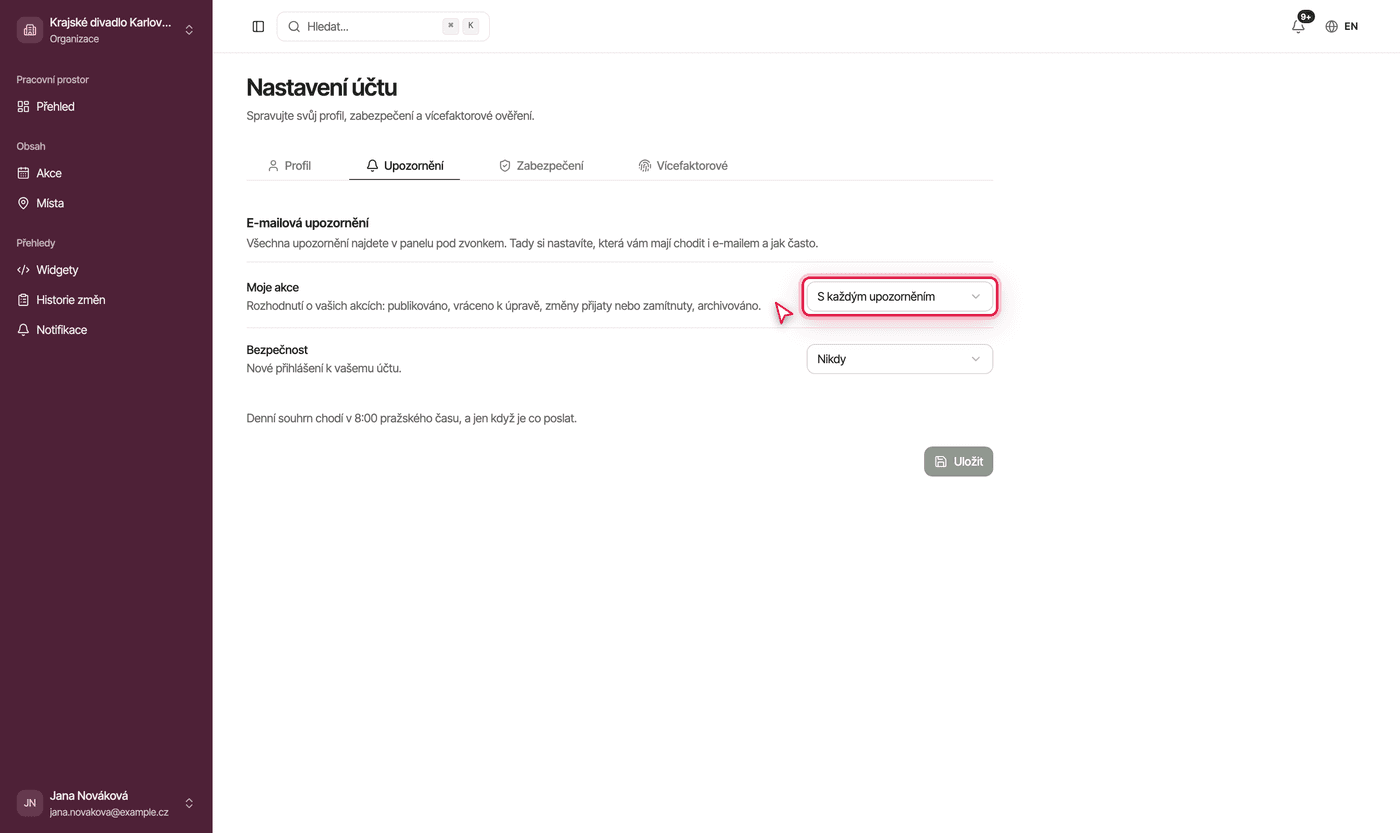Click the globe language icon

1331,26
